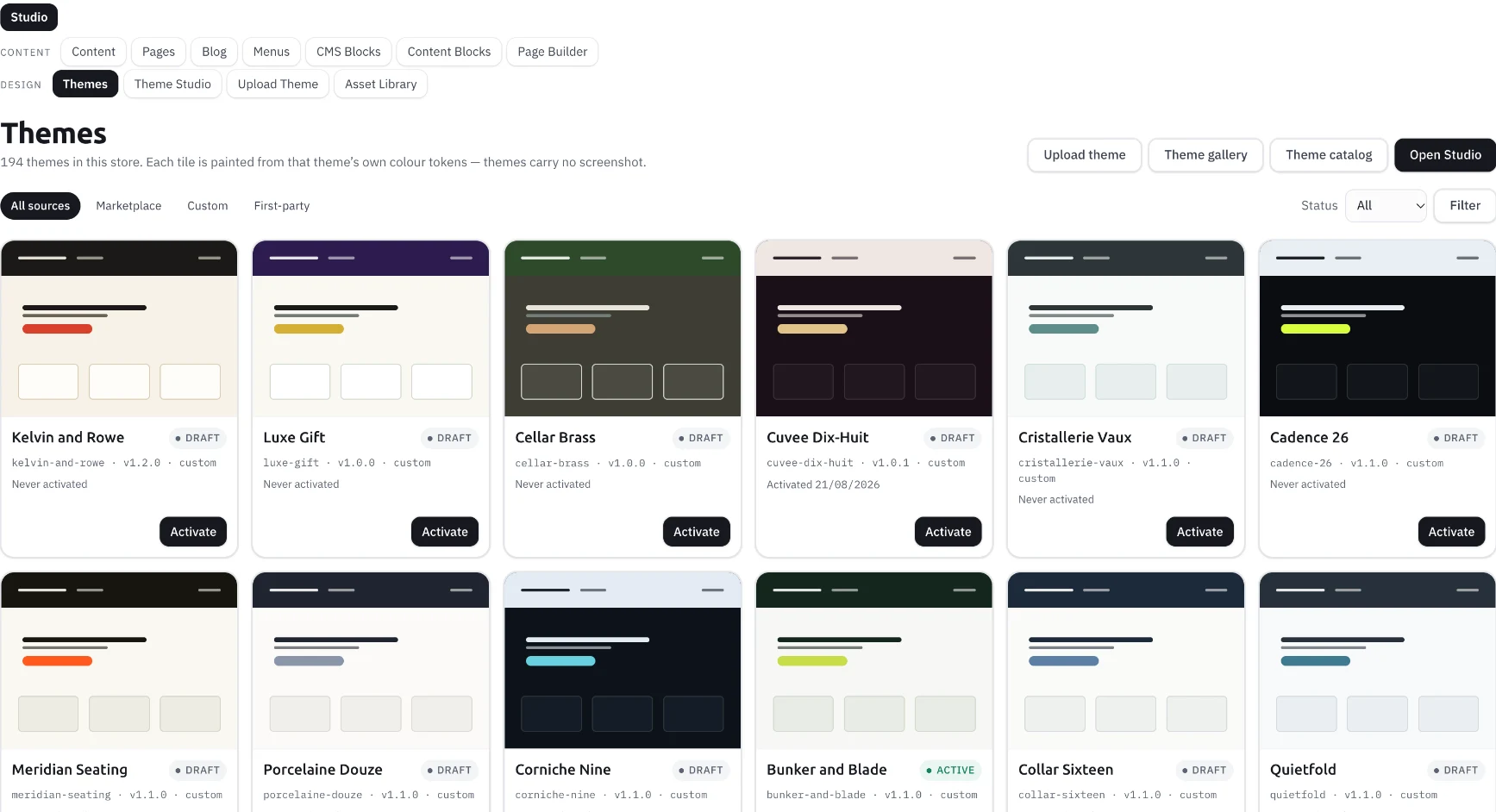
Task: Open the Theme gallery
Action: 1205,155
